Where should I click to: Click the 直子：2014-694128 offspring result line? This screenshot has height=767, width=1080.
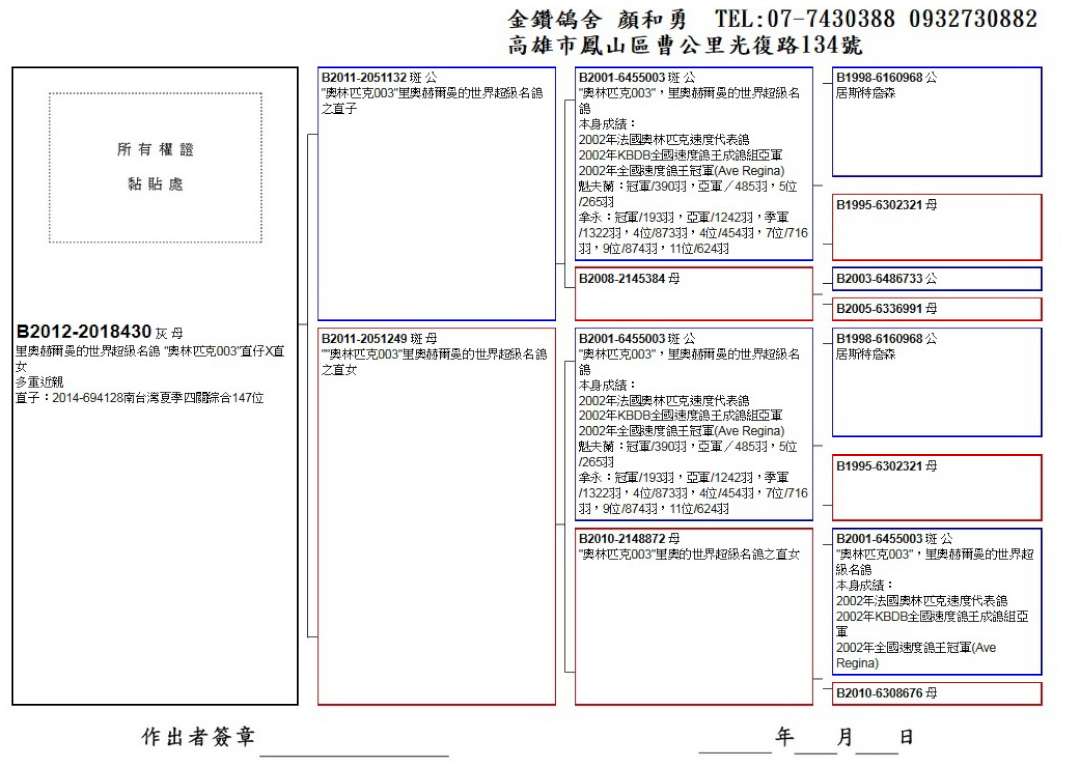click(x=139, y=397)
